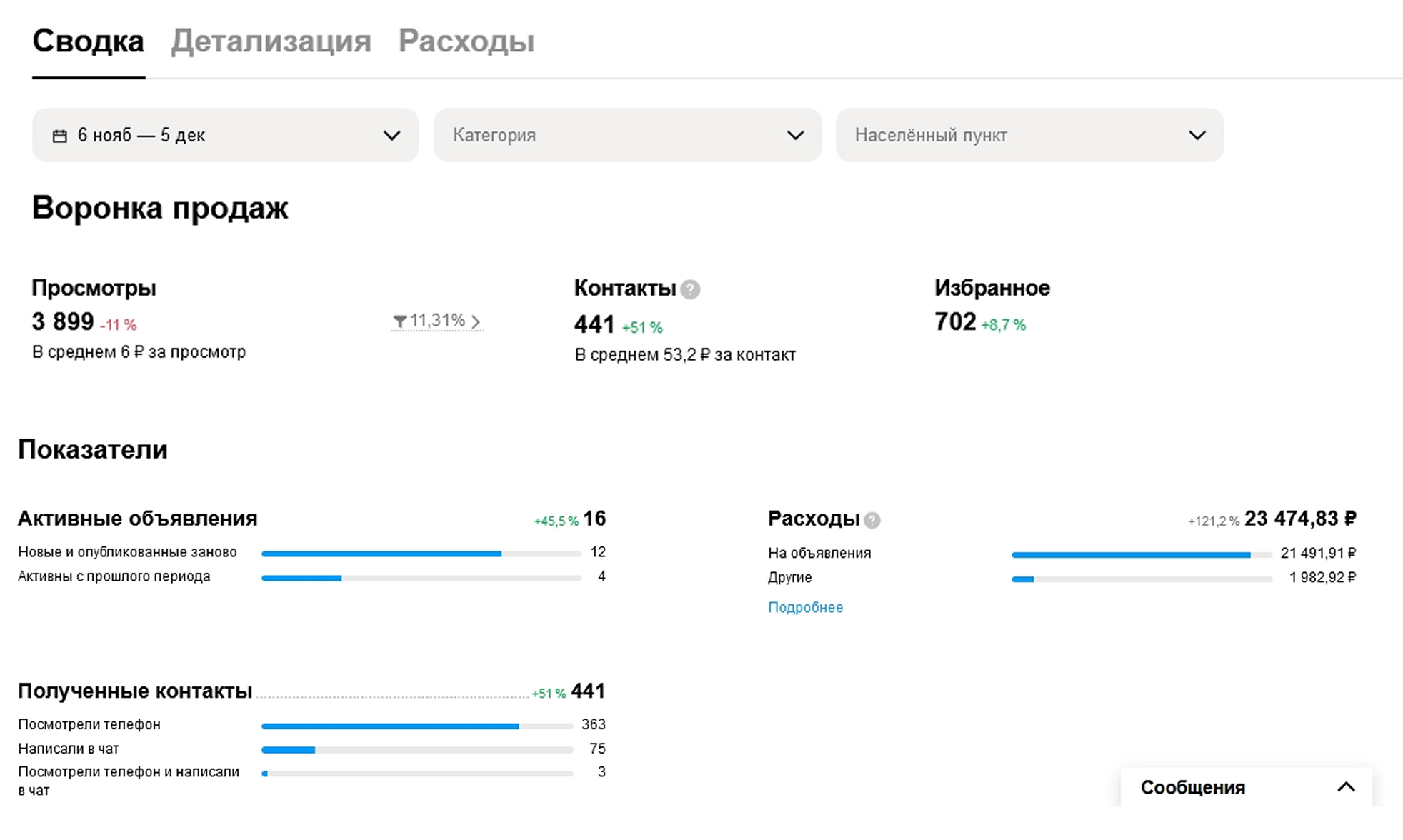Click the Подробнее link under expenses
The width and height of the screenshot is (1403, 840).
point(805,607)
